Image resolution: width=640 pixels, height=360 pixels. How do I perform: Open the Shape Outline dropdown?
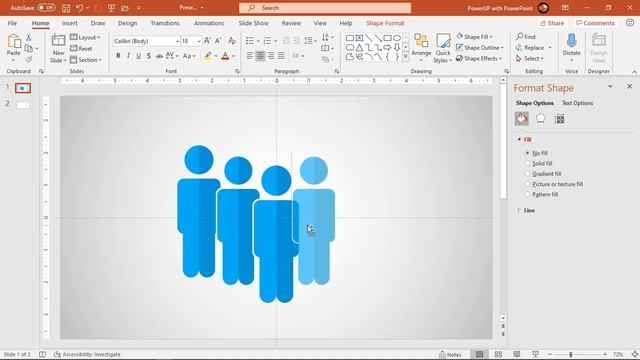(x=480, y=48)
